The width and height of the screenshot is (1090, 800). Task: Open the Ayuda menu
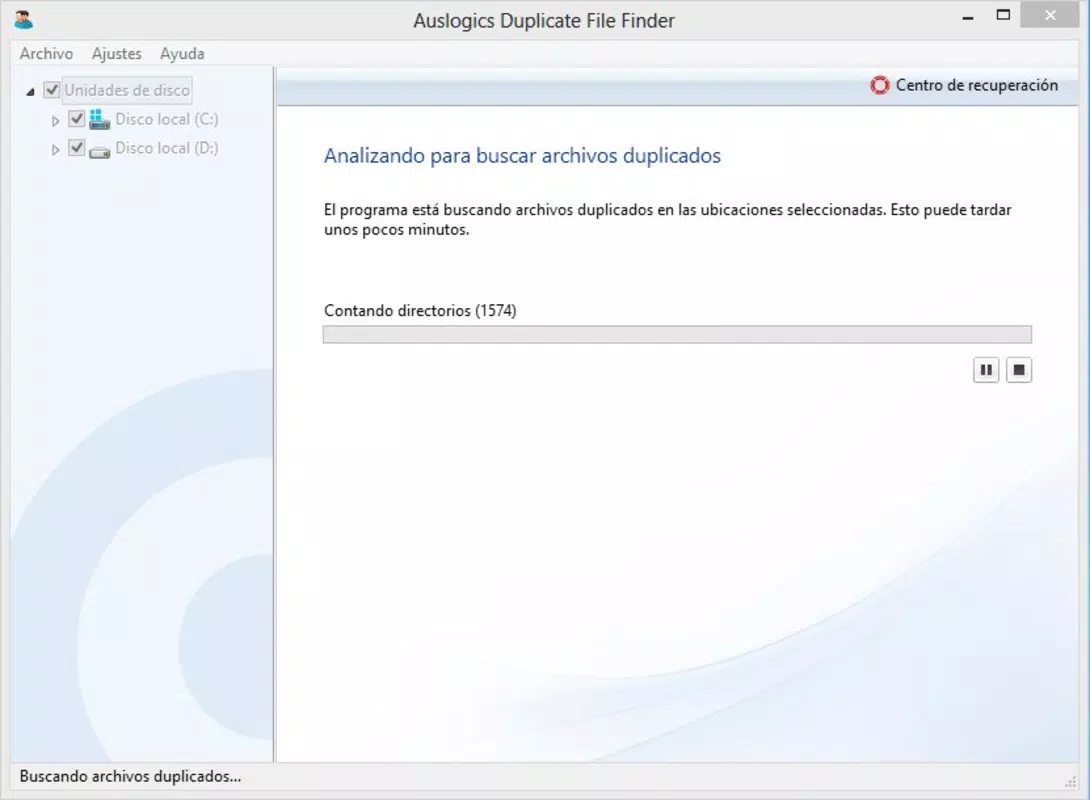[182, 54]
